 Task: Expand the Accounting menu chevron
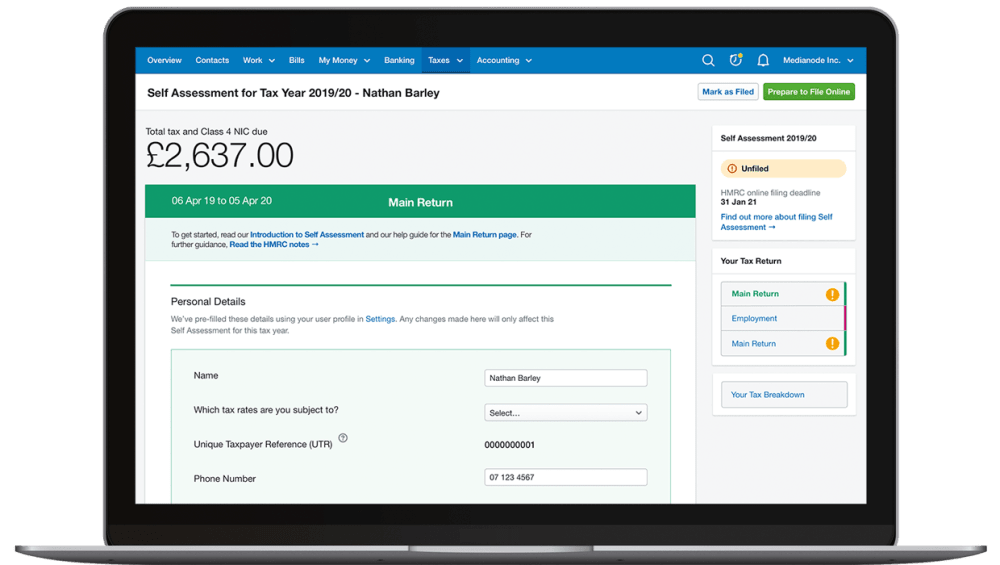[x=529, y=61]
